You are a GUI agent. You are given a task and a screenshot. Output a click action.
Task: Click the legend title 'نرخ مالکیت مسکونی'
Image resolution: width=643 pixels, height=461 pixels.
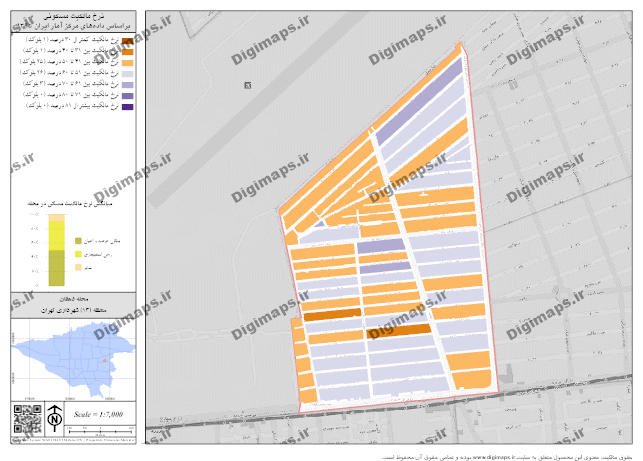(74, 16)
